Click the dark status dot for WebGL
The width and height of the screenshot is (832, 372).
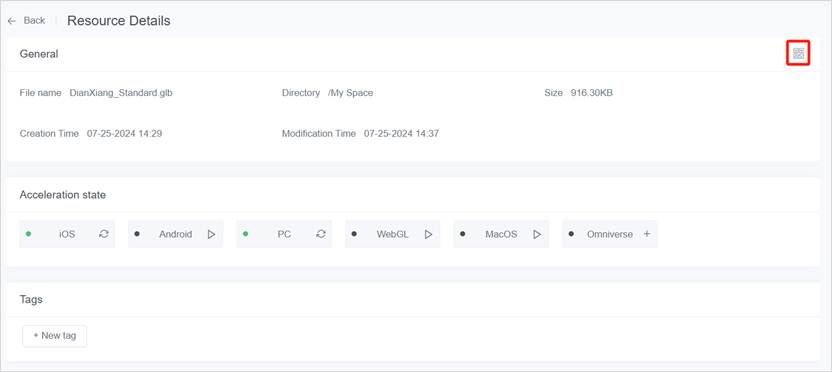coord(354,233)
